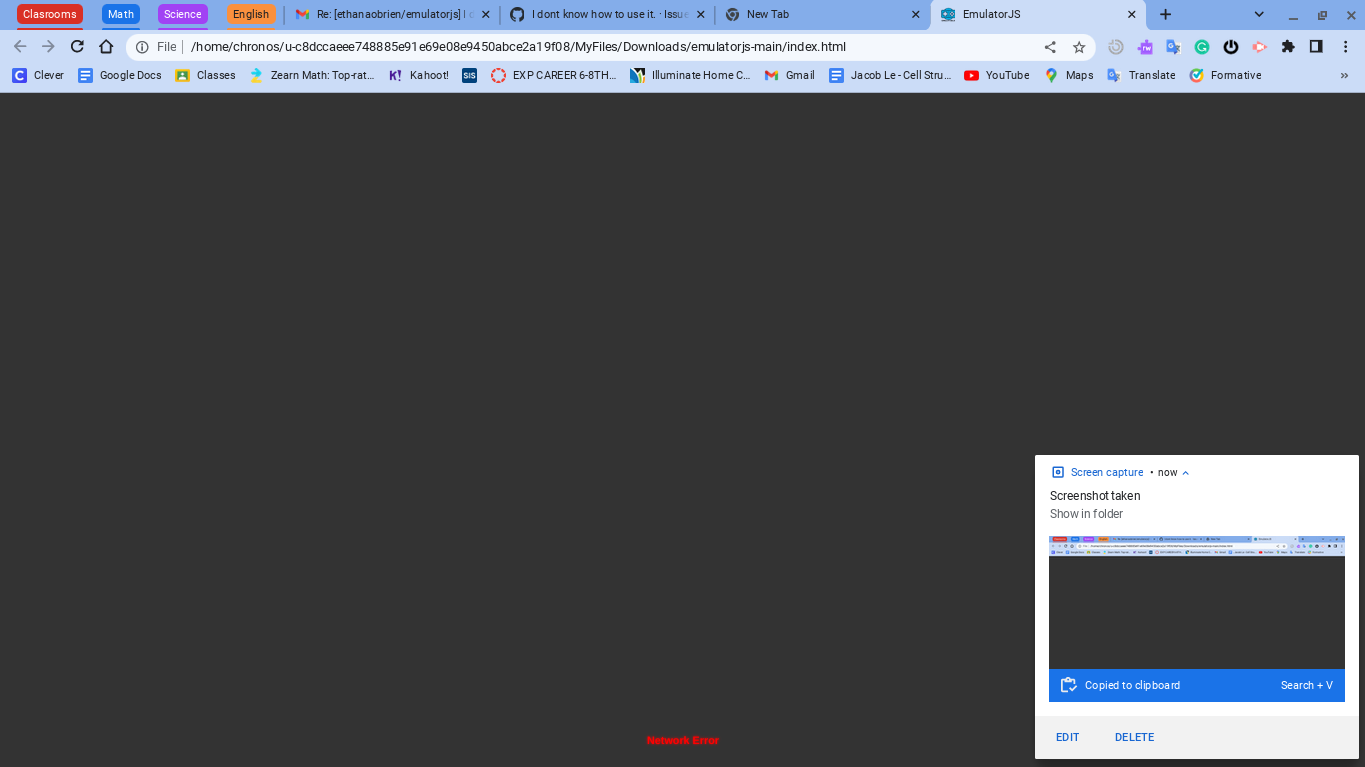Screen dimensions: 1365x767
Task: Click the extensions puzzle piece icon
Action: click(1287, 46)
